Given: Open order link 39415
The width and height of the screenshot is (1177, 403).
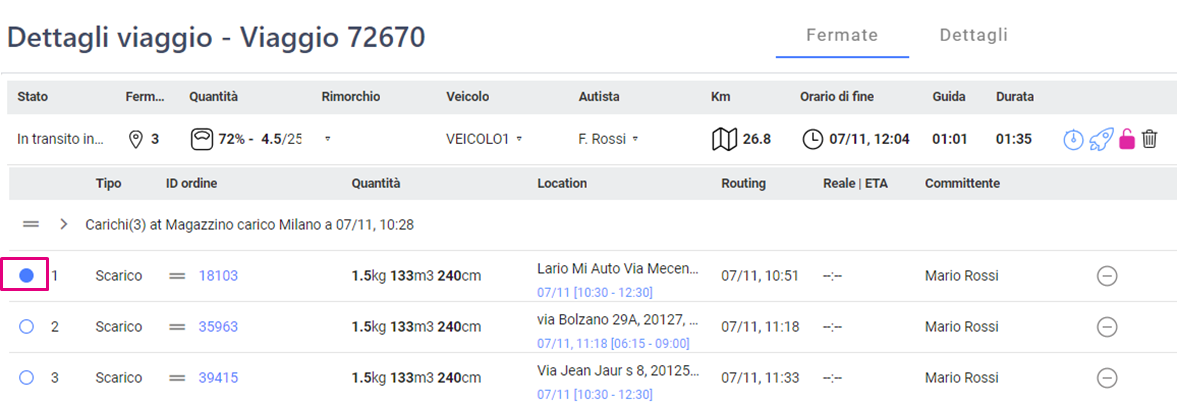Looking at the screenshot, I should point(218,378).
